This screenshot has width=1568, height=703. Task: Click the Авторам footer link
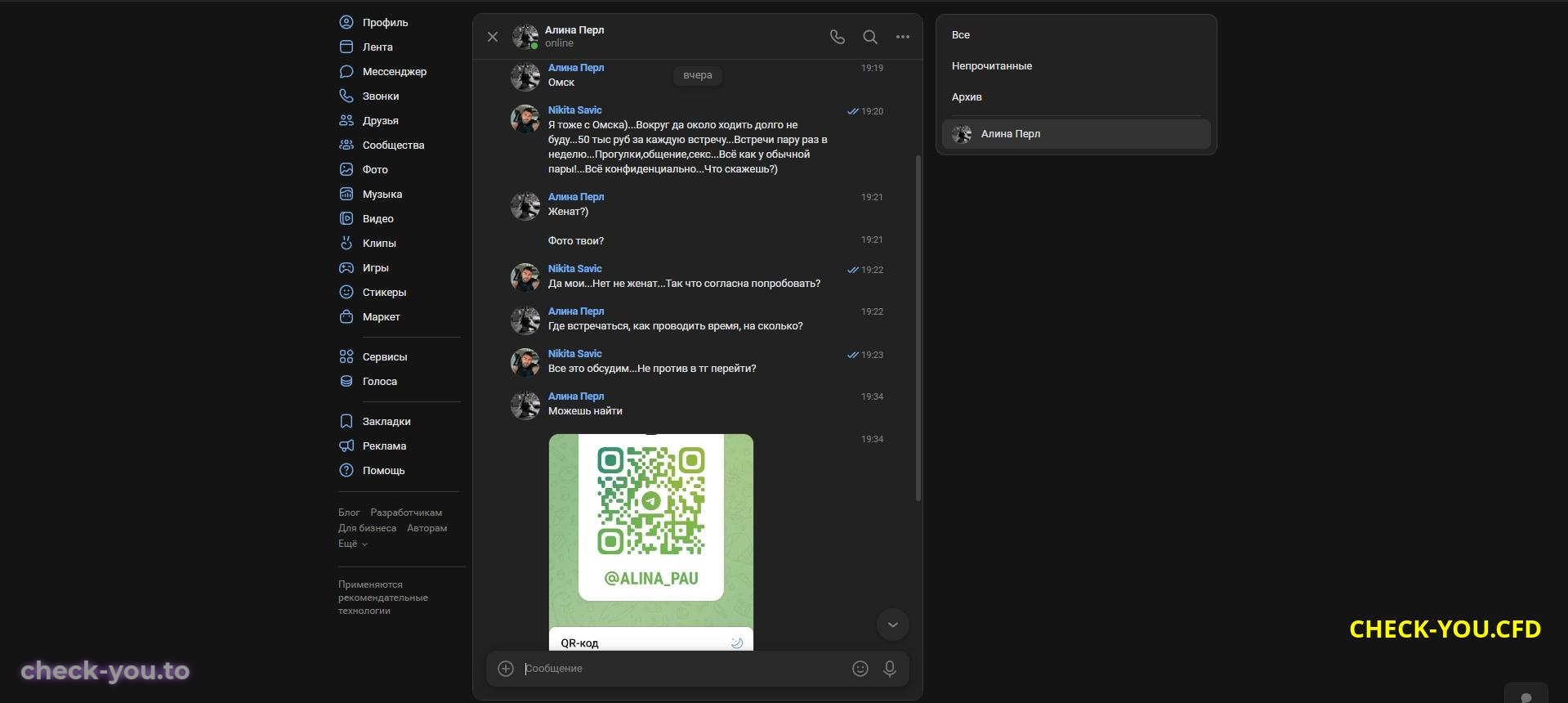tap(427, 528)
